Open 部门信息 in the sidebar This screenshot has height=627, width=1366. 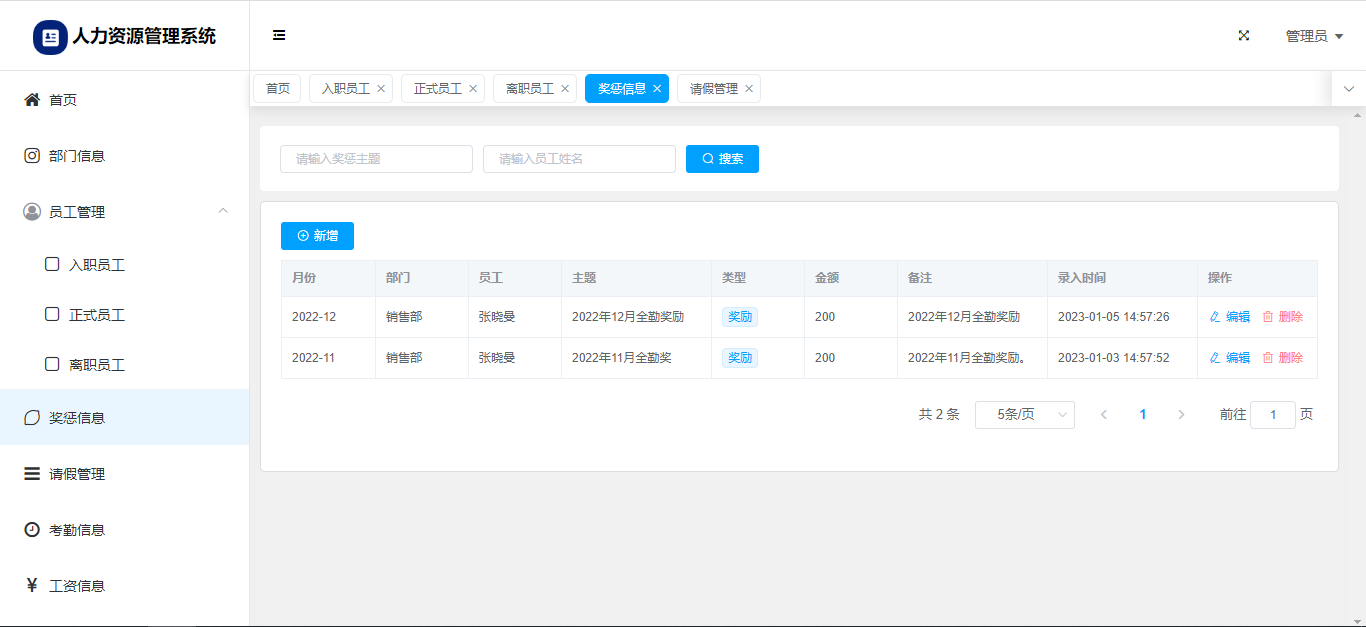tap(77, 156)
